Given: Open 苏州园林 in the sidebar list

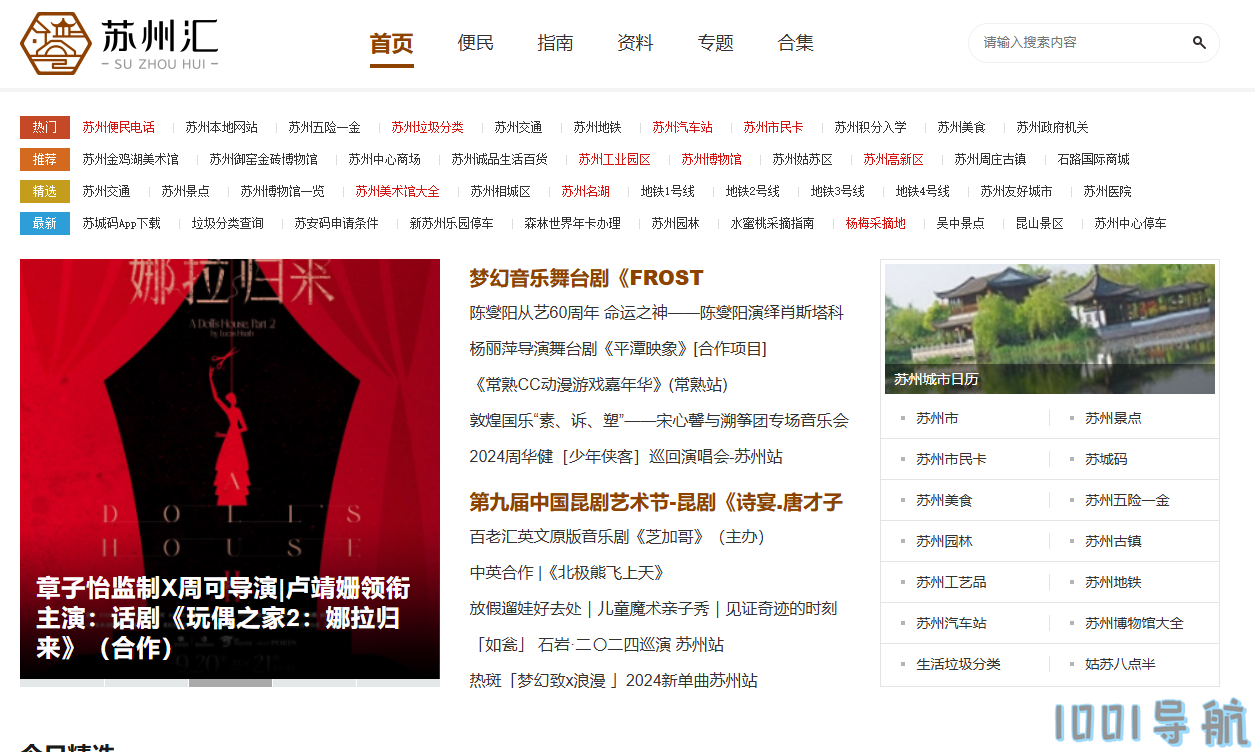Looking at the screenshot, I should (943, 541).
